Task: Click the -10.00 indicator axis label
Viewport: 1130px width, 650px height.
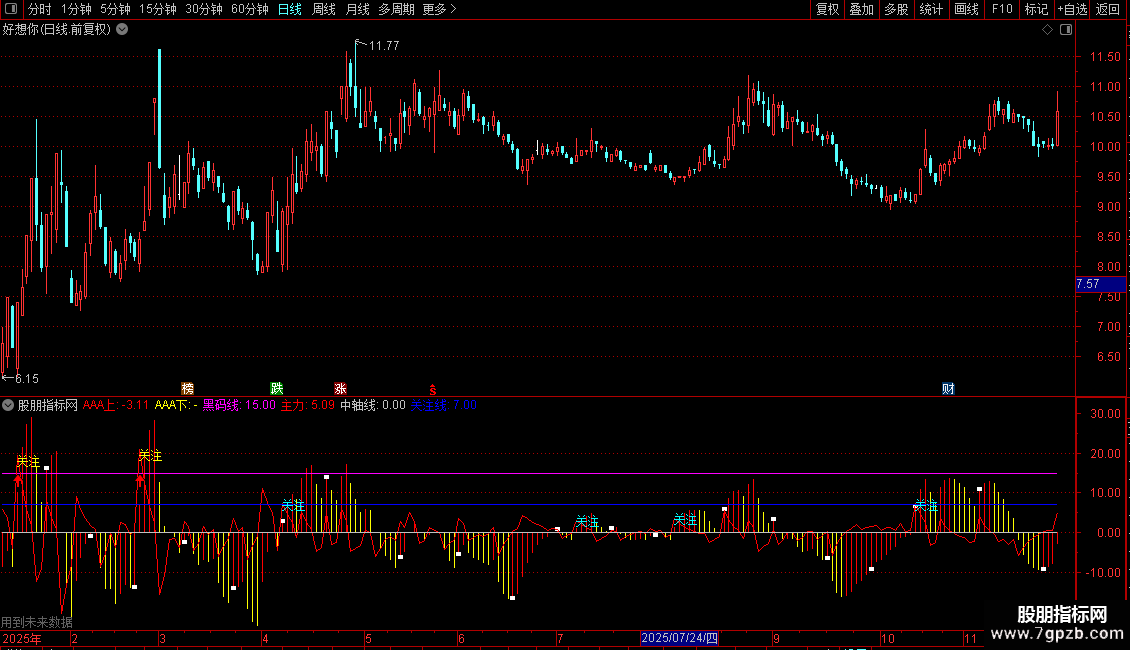Action: tap(1103, 572)
